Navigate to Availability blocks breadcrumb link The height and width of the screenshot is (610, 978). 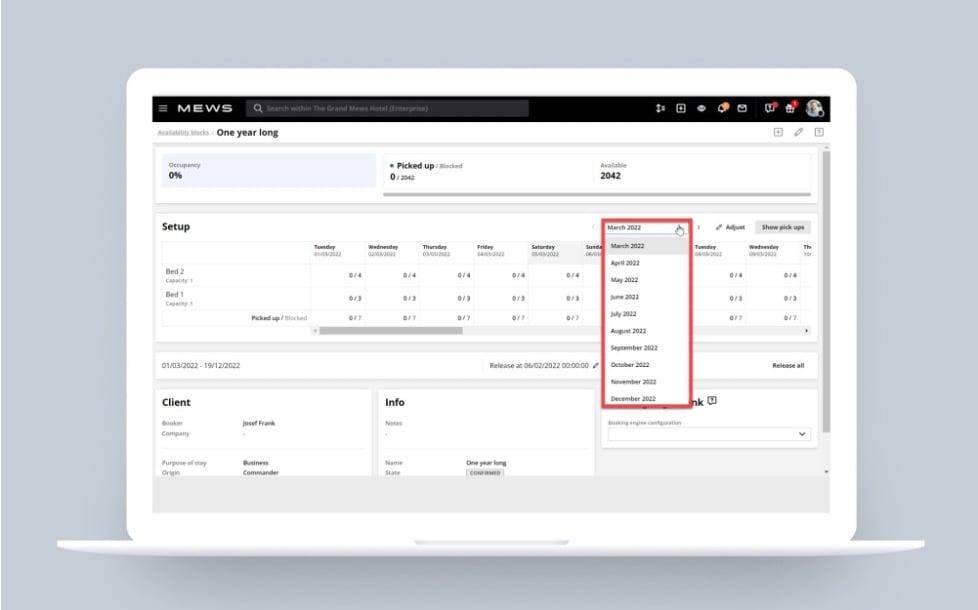pyautogui.click(x=183, y=133)
